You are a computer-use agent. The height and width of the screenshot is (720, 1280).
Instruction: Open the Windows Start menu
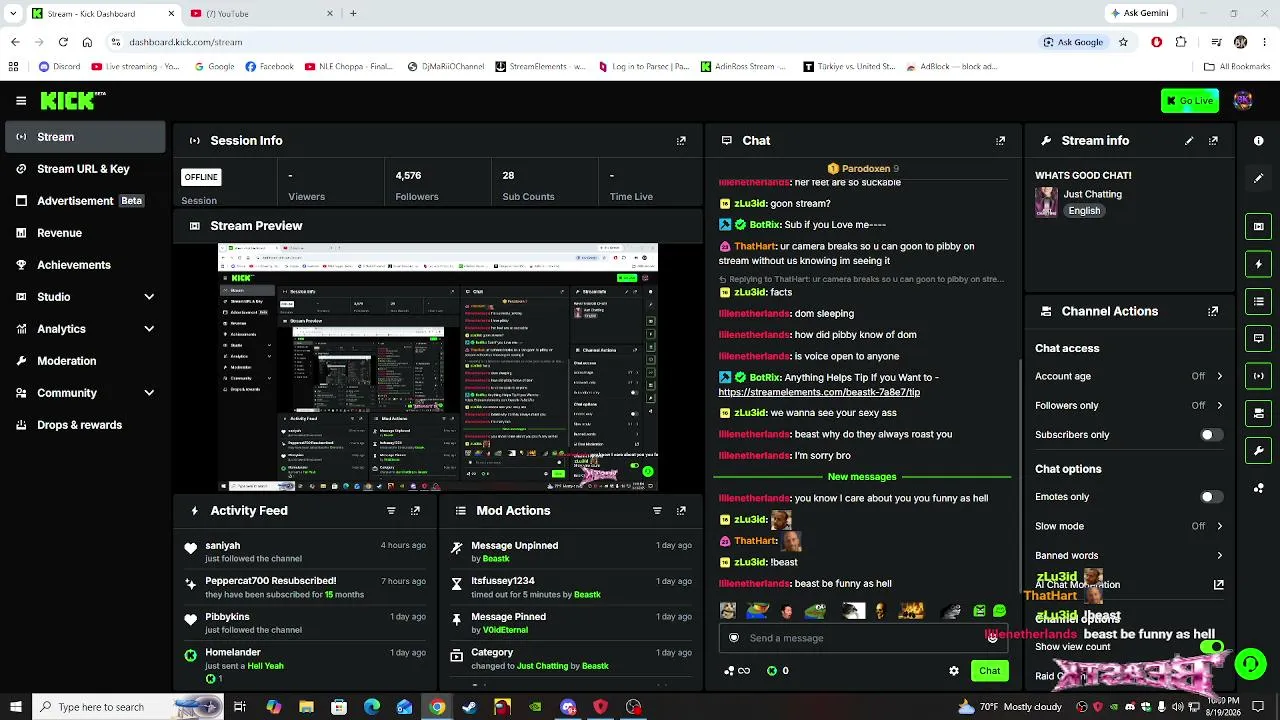14,707
